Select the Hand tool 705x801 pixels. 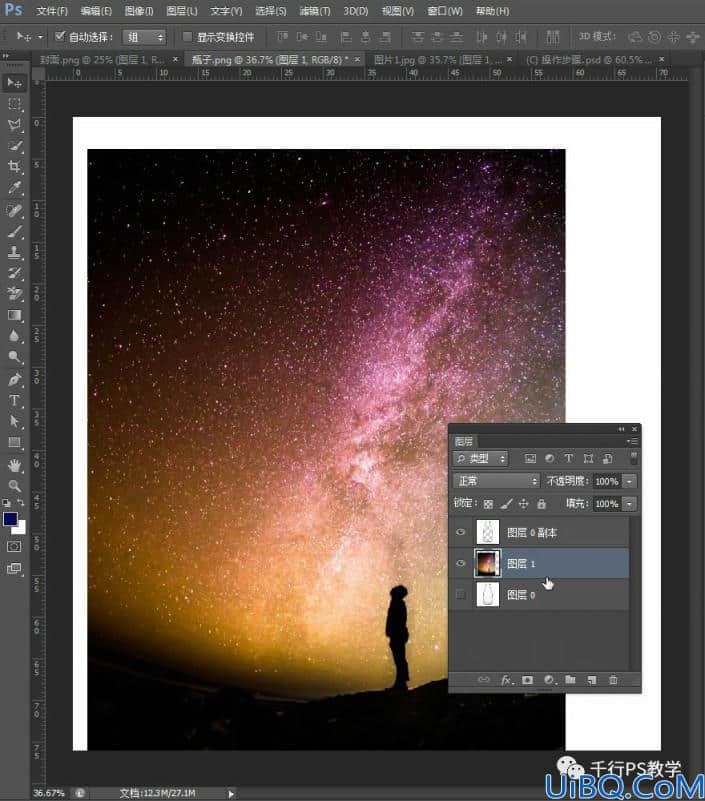tap(14, 465)
